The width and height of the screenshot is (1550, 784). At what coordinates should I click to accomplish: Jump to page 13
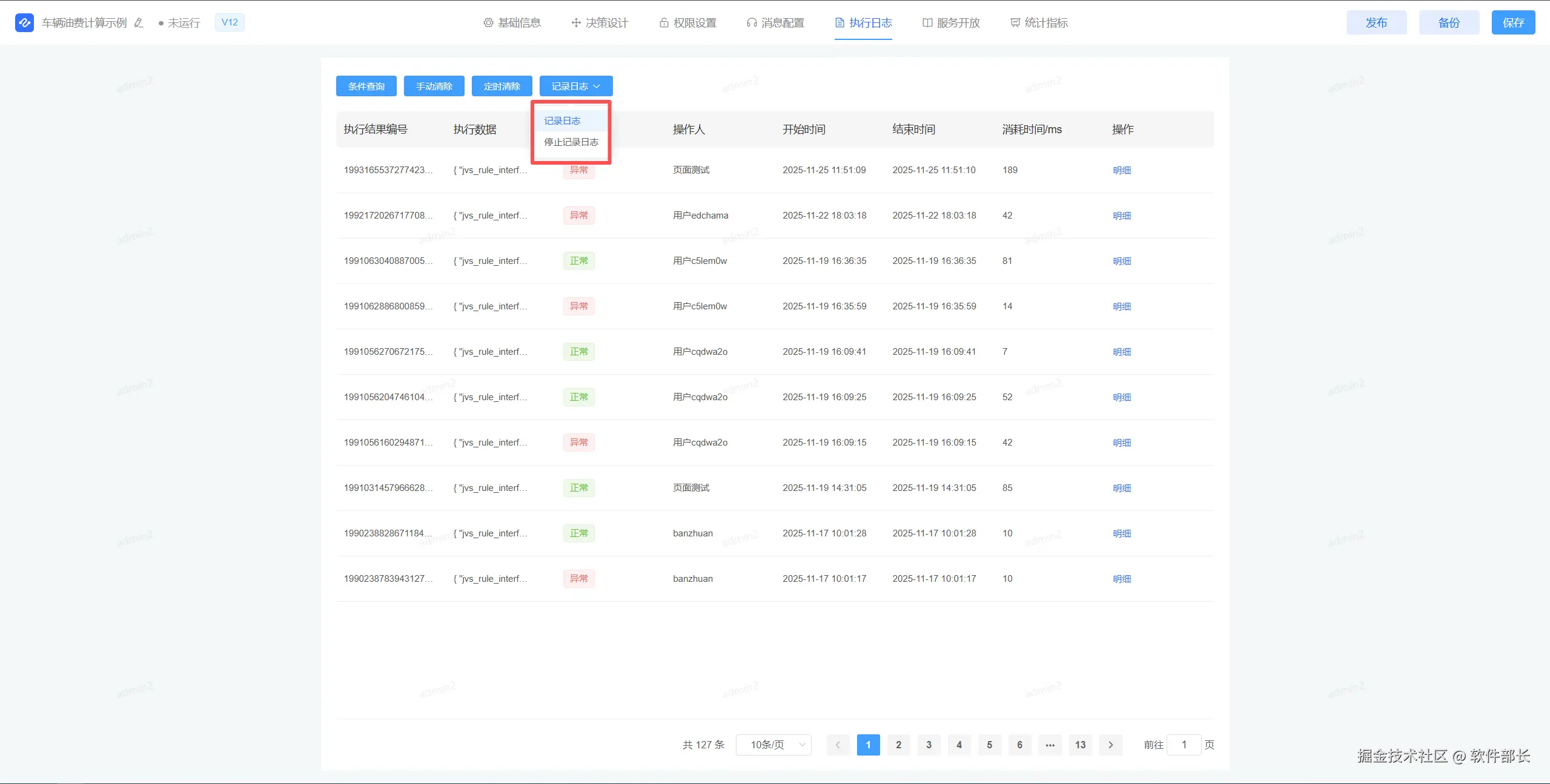tap(1080, 745)
